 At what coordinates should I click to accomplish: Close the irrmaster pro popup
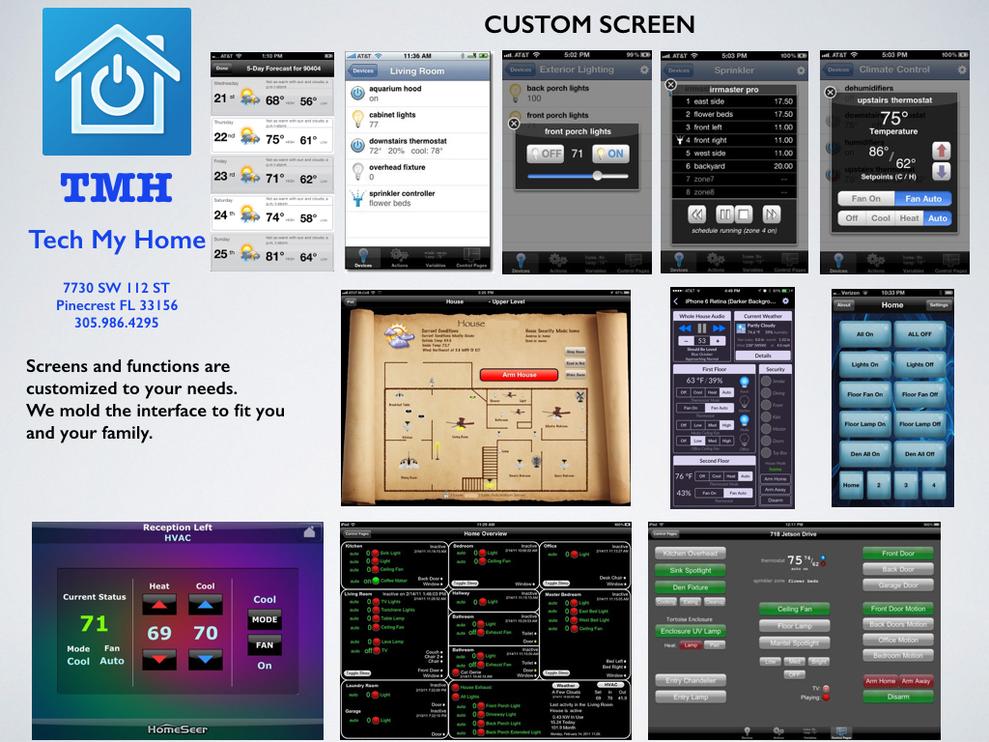(671, 85)
